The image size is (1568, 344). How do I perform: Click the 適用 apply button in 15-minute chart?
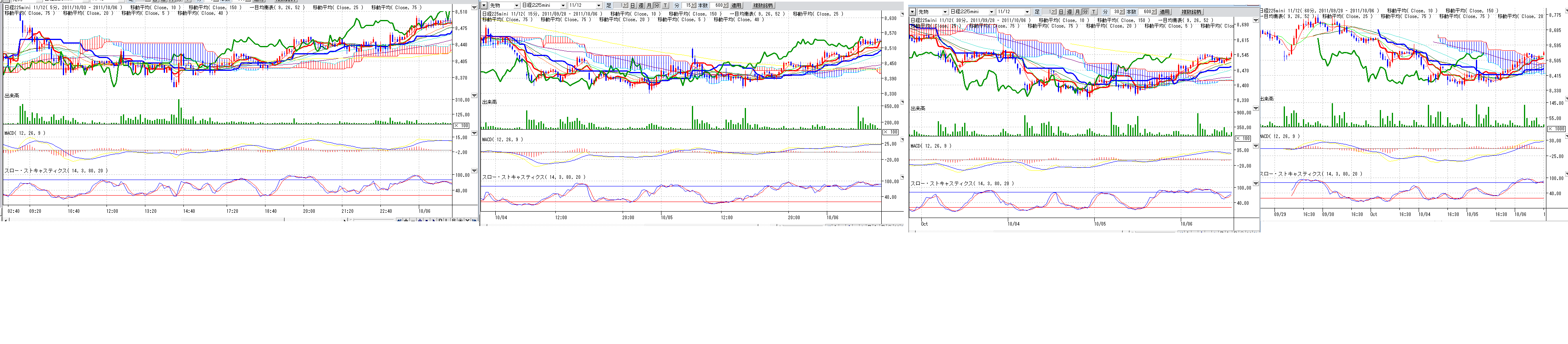[736, 6]
